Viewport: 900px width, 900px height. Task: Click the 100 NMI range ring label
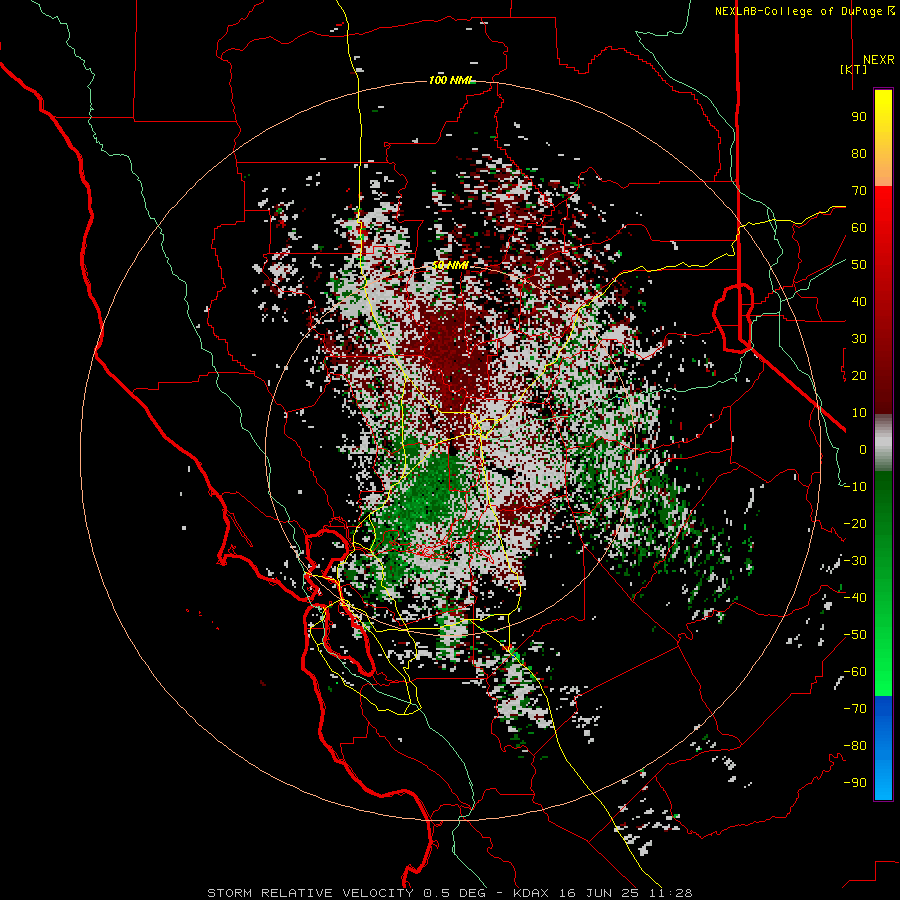[451, 80]
